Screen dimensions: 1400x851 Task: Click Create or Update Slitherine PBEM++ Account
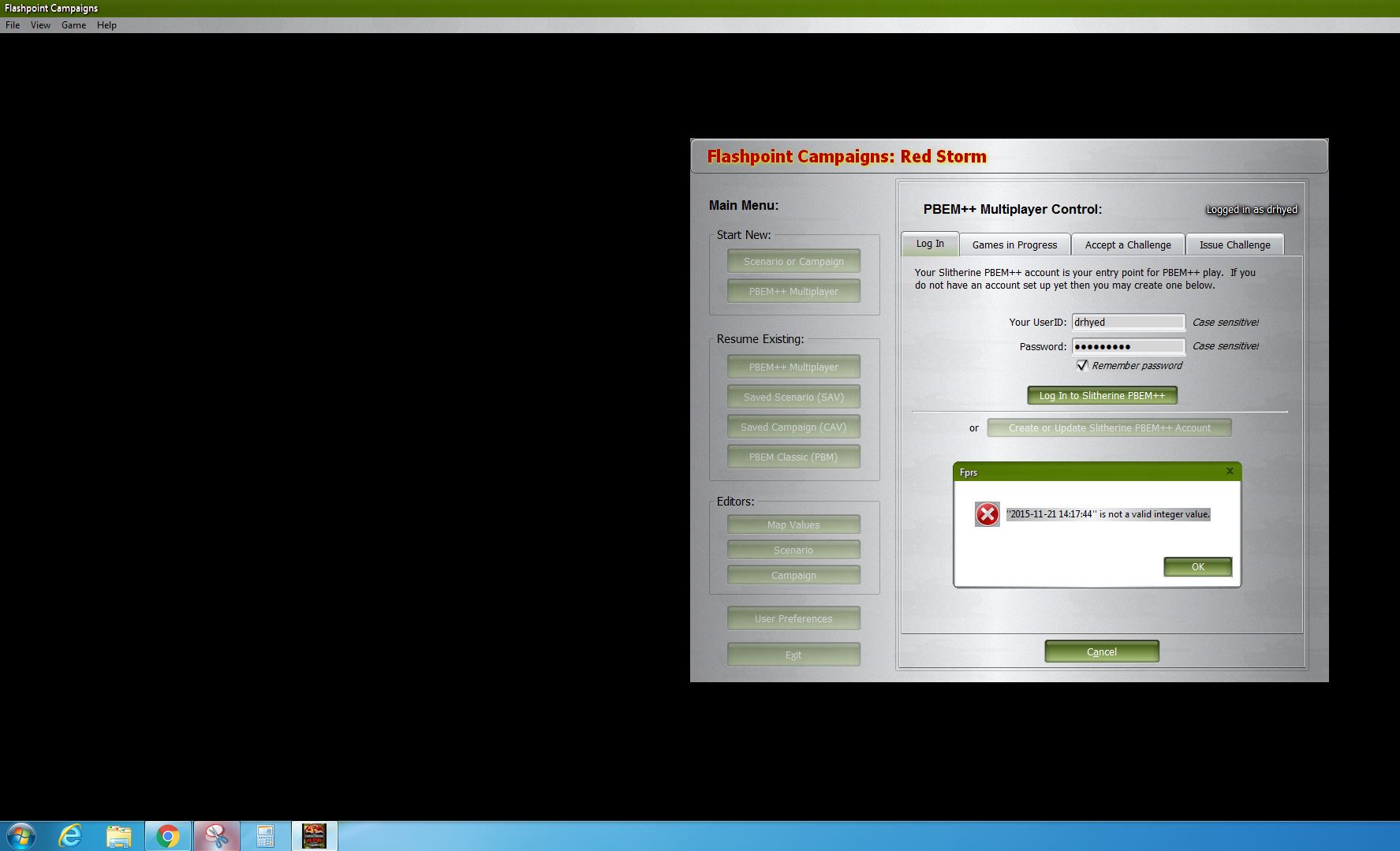(x=1109, y=427)
